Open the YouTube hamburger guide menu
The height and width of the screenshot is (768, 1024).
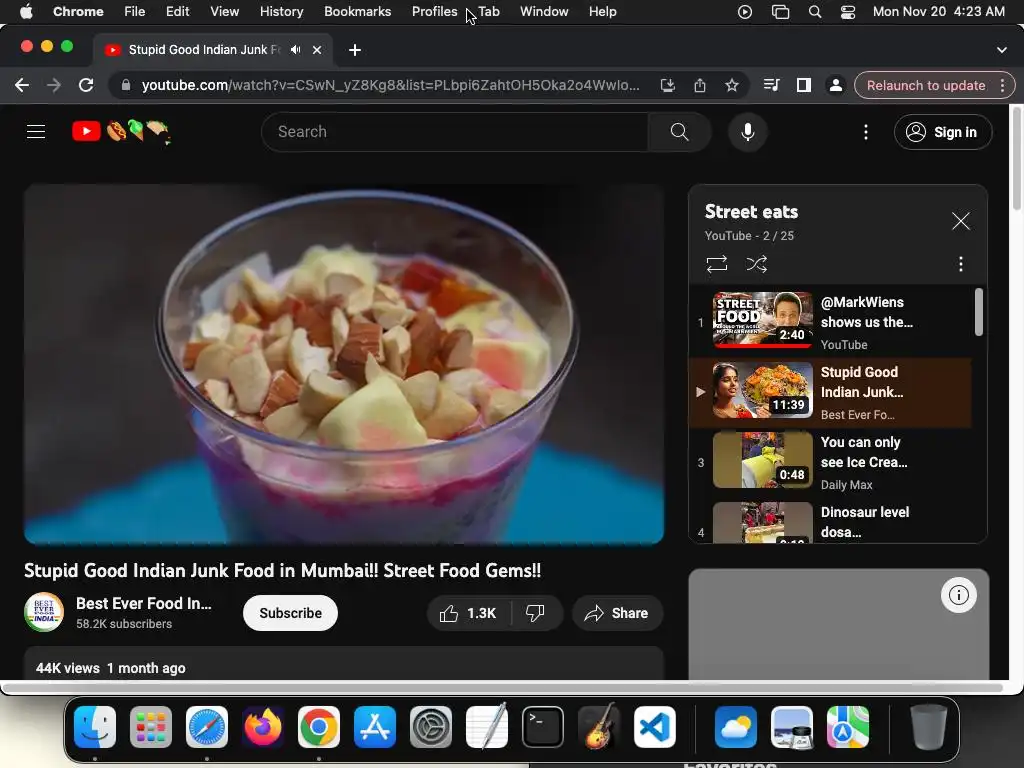[x=36, y=132]
